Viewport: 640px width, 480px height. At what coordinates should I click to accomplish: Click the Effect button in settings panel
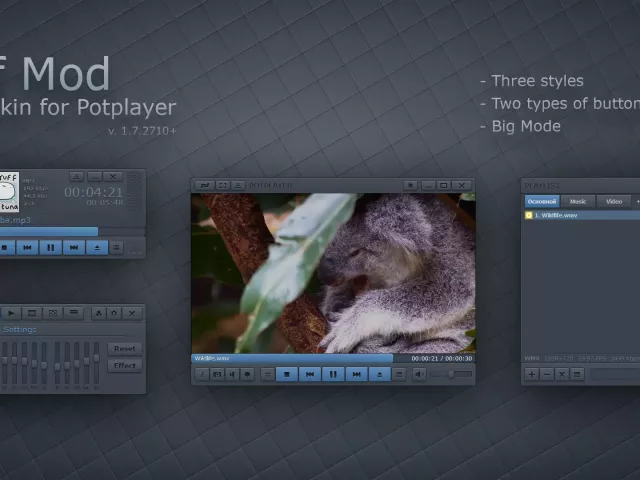click(x=125, y=365)
